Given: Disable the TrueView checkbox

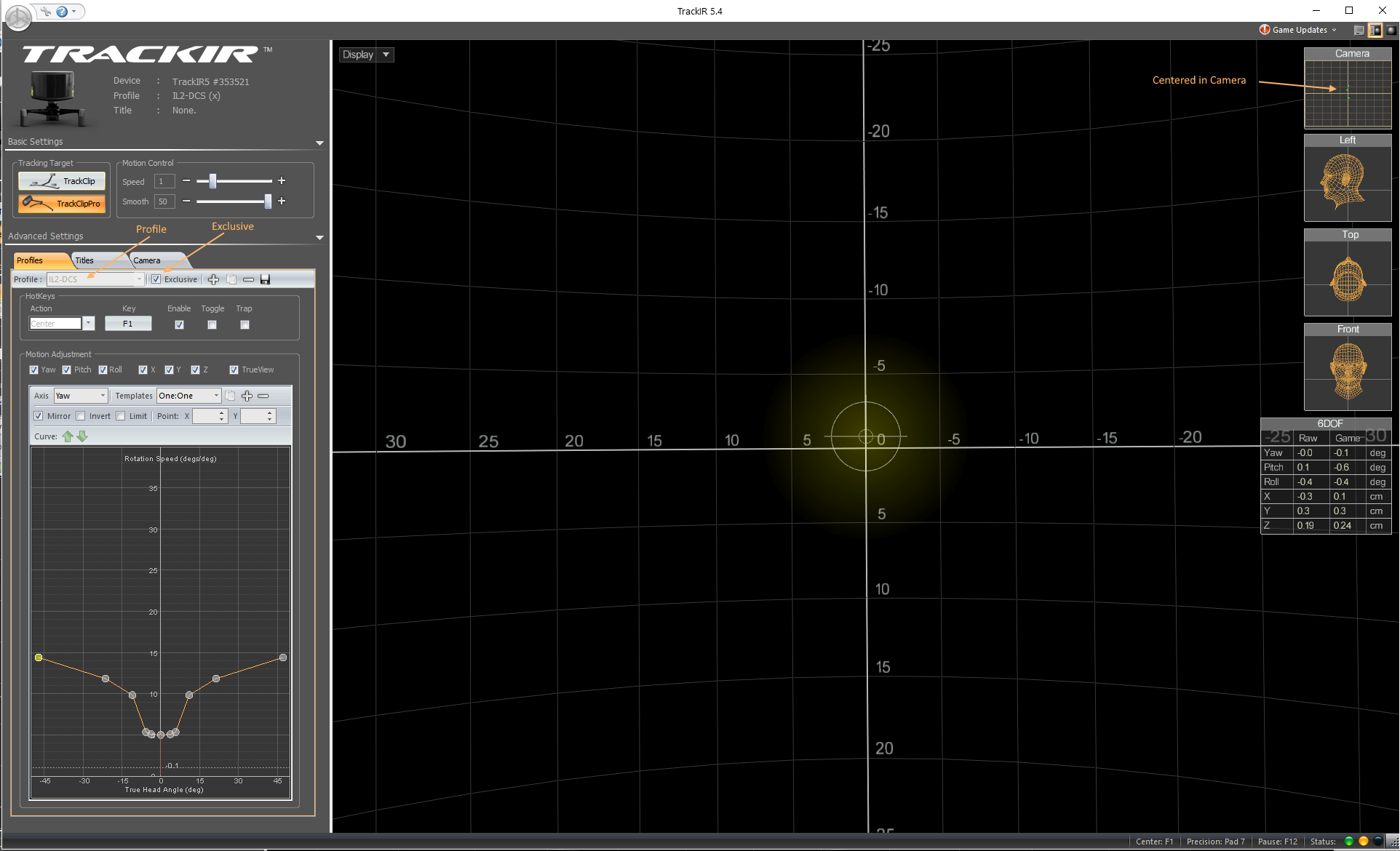Looking at the screenshot, I should tap(234, 369).
